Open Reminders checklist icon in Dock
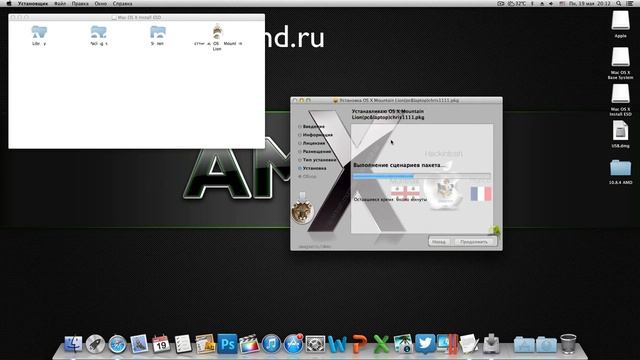The height and width of the screenshot is (360, 640). [183, 344]
